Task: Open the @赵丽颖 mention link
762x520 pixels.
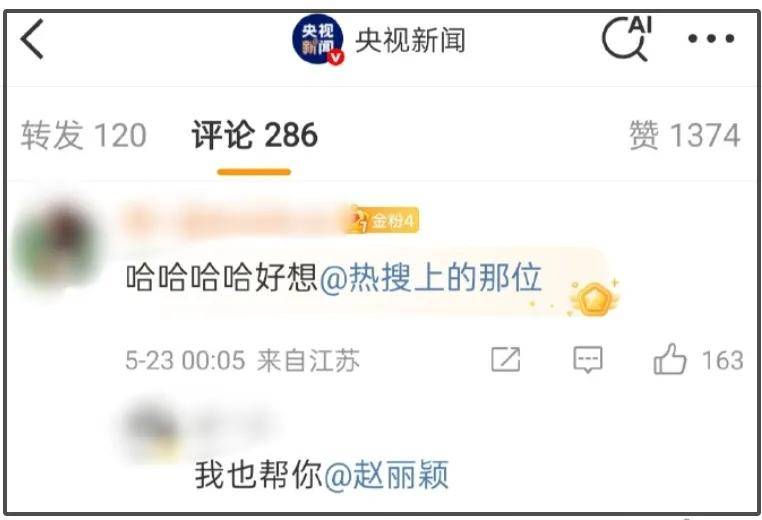Action: pos(386,475)
